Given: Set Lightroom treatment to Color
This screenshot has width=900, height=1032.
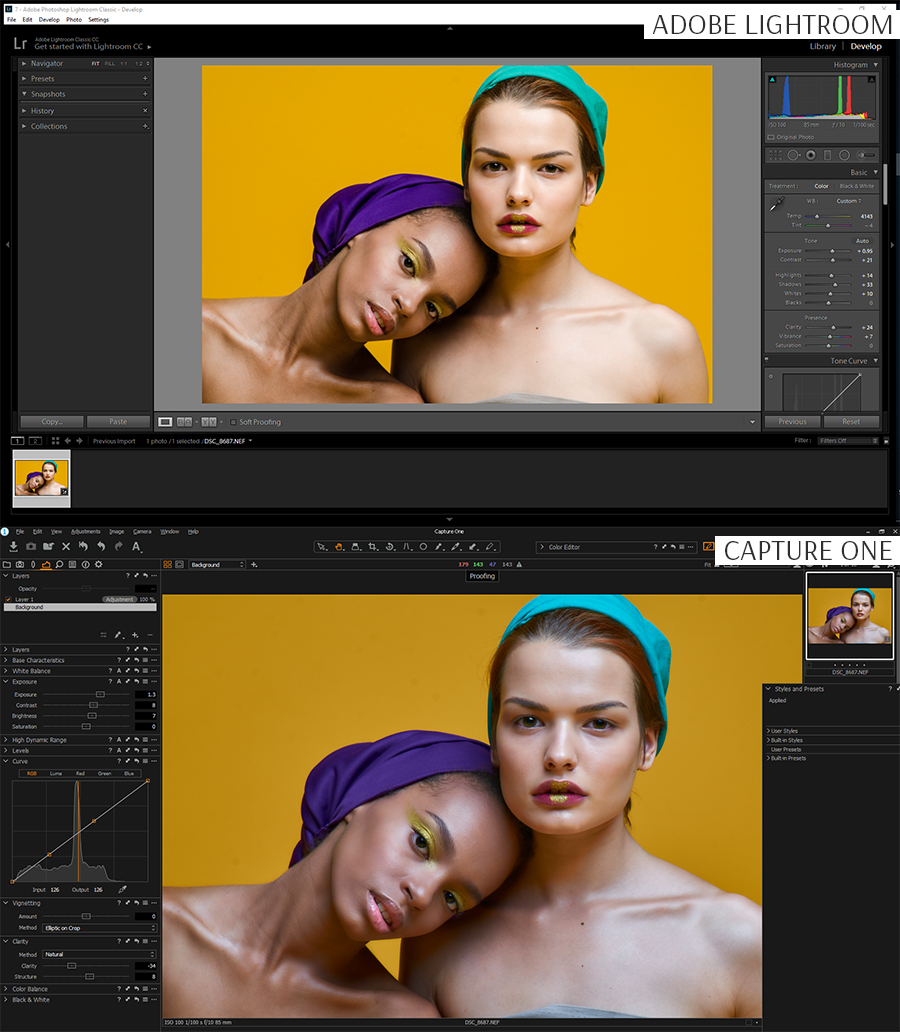Looking at the screenshot, I should click(821, 186).
